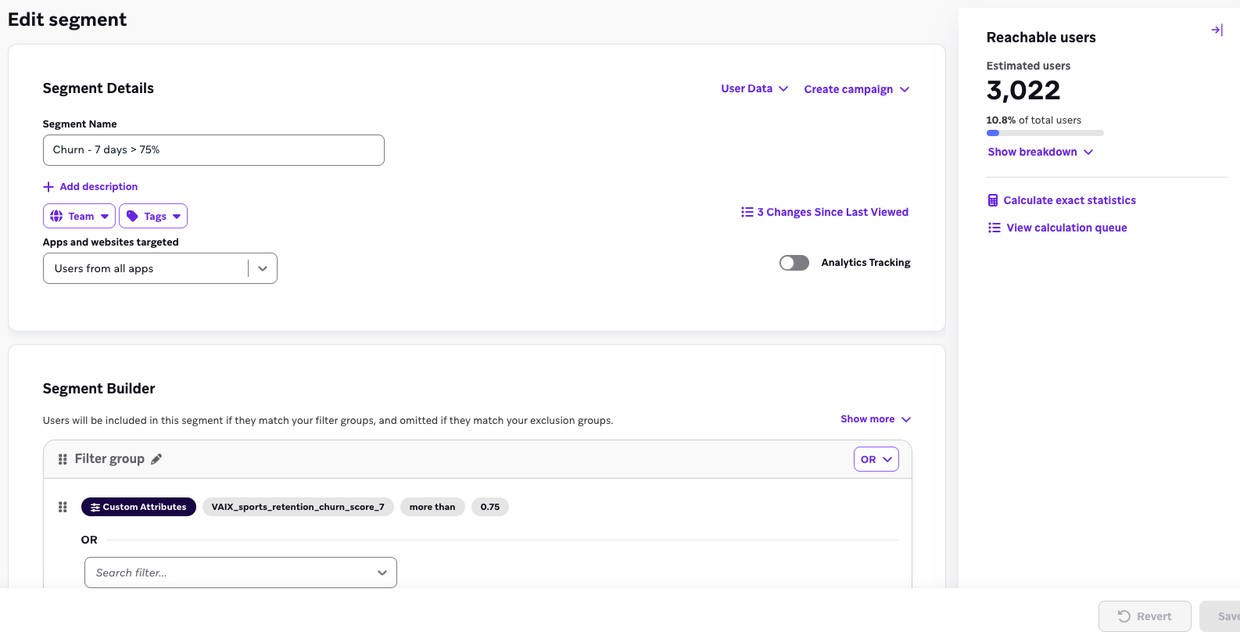1240x639 pixels.
Task: Click the tag icon in Tags button
Action: pyautogui.click(x=132, y=216)
